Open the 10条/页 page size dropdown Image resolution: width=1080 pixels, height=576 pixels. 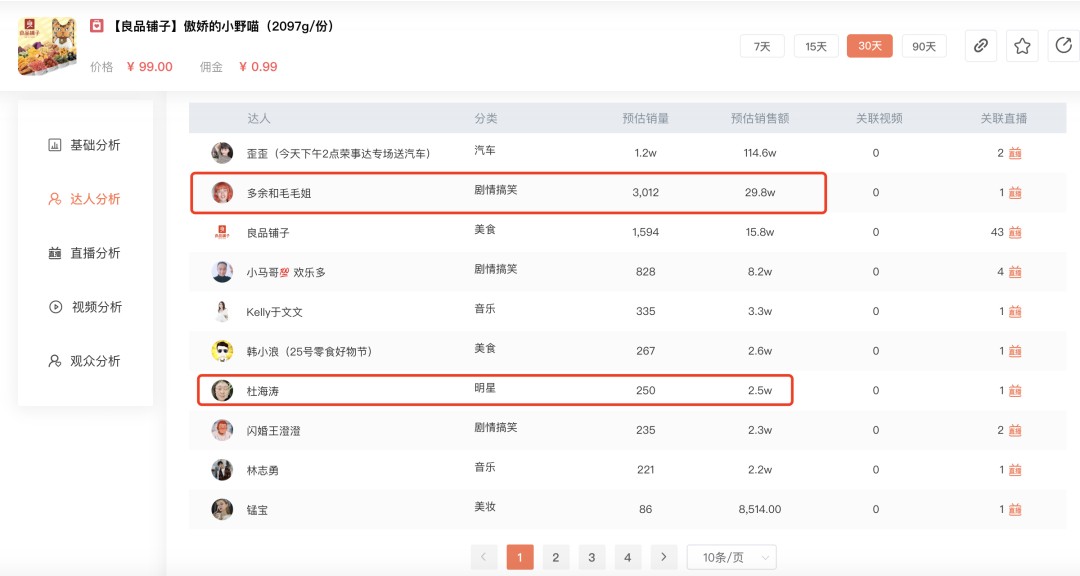click(731, 557)
